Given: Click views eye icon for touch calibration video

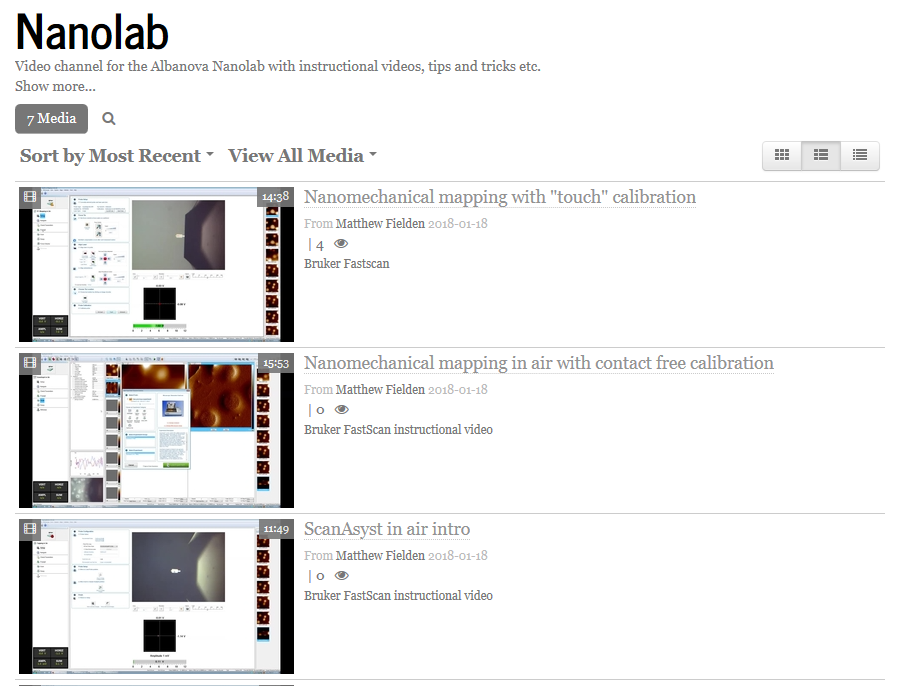Looking at the screenshot, I should point(341,244).
